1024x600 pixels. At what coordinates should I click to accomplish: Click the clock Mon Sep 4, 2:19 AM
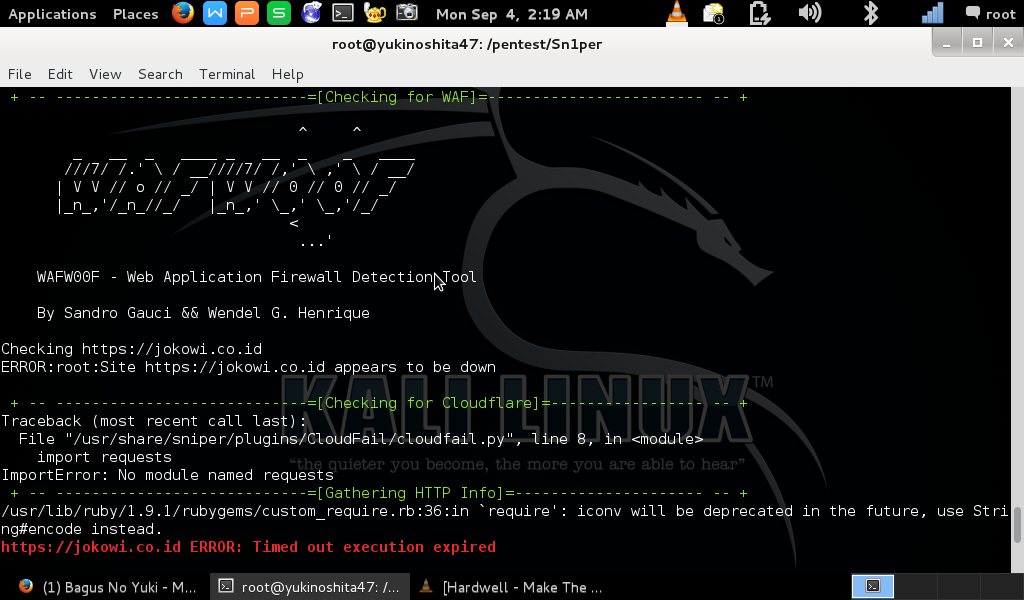tap(511, 14)
